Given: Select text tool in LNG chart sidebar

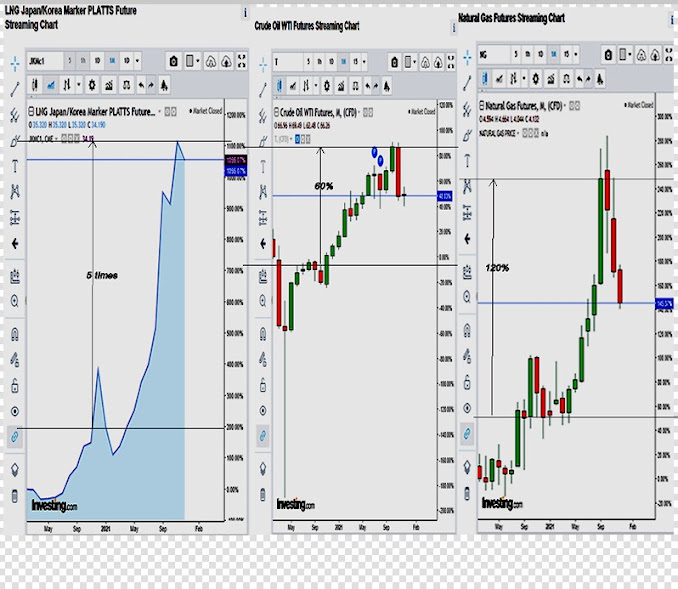Looking at the screenshot, I should pyautogui.click(x=15, y=166).
